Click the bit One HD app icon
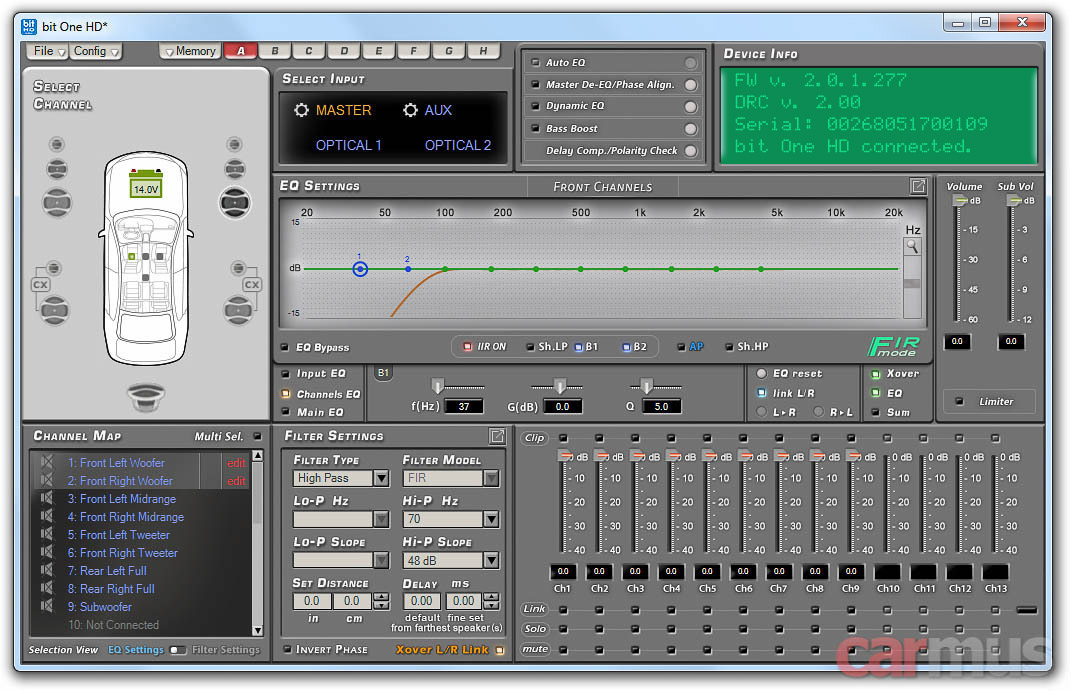Viewport: 1071px width, 691px height. pos(29,27)
